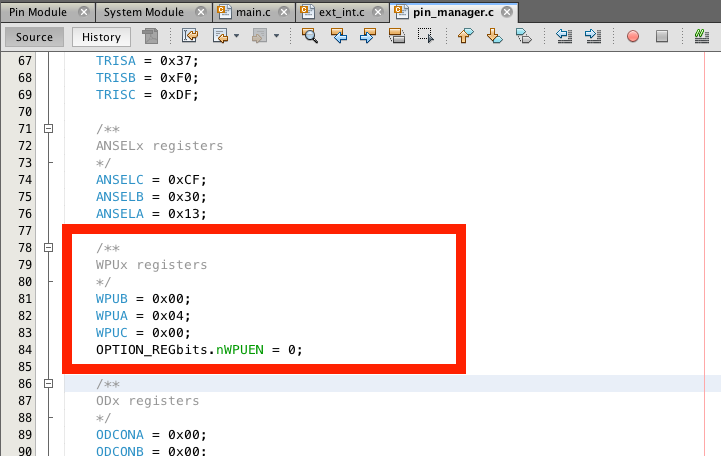Screen dimensions: 721x456
Task: Click the value 0xF0 on line 68
Action: pos(176,78)
